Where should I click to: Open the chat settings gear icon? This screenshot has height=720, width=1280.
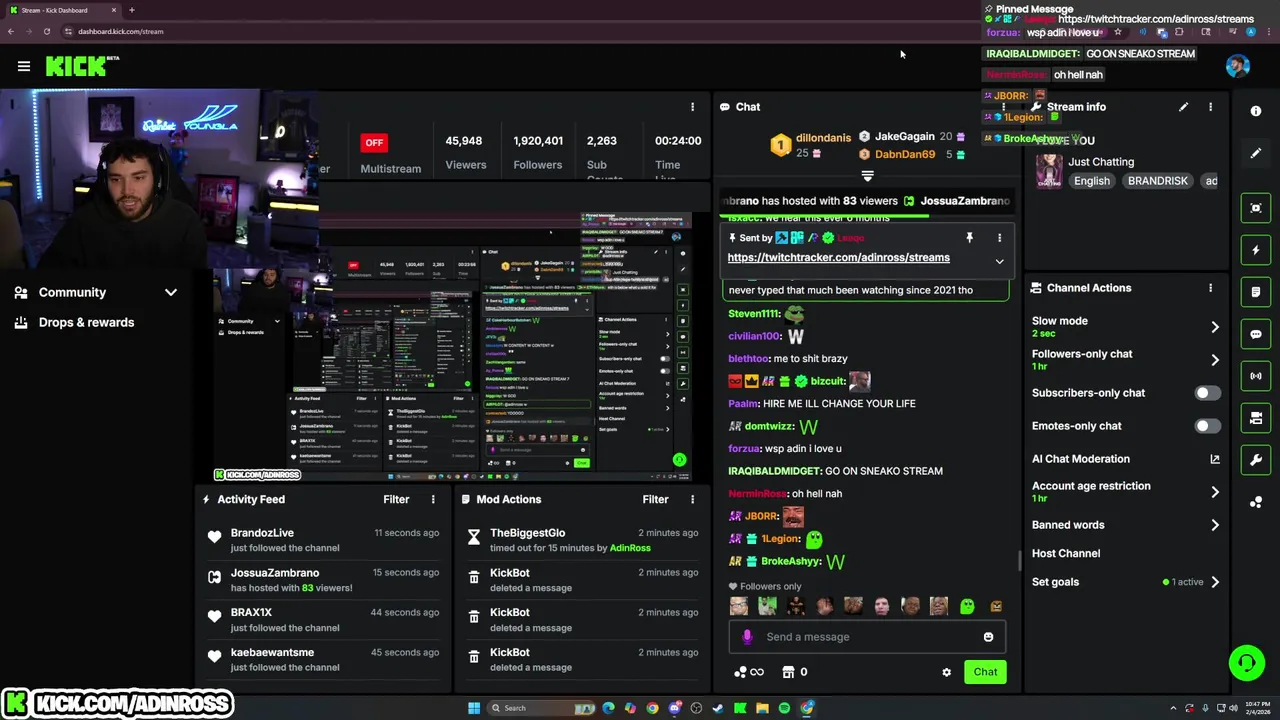click(946, 672)
